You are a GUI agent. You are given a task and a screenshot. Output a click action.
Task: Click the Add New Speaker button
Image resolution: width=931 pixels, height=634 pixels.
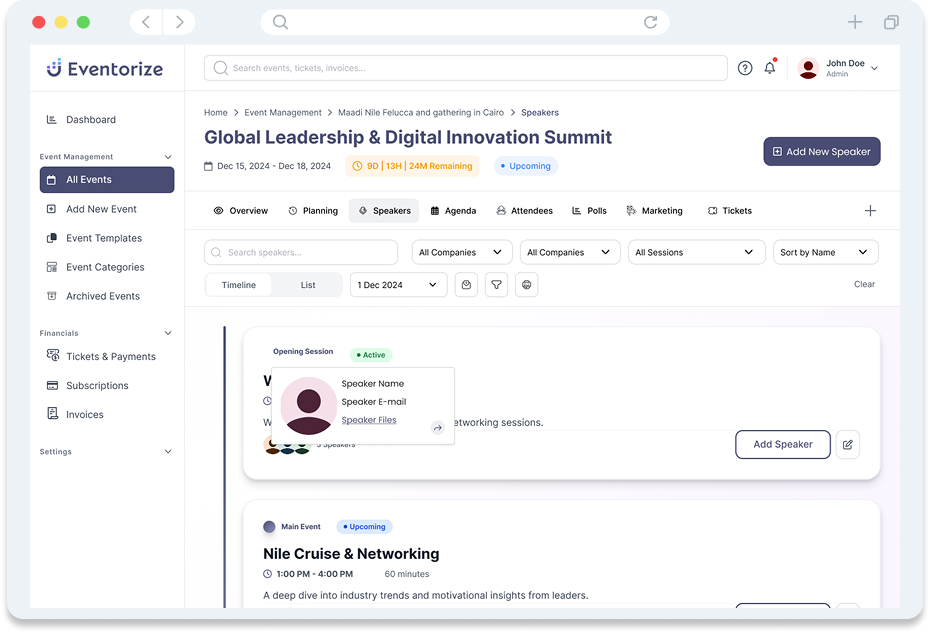821,151
